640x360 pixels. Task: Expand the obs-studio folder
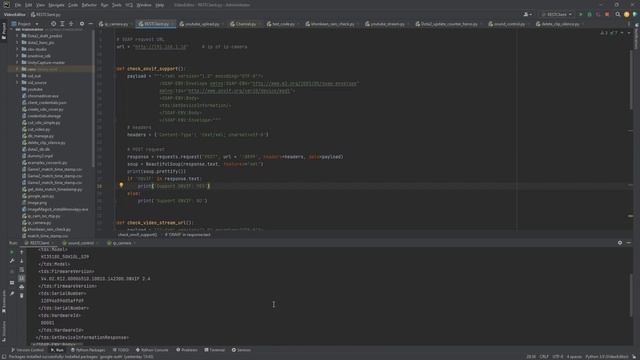(18, 49)
